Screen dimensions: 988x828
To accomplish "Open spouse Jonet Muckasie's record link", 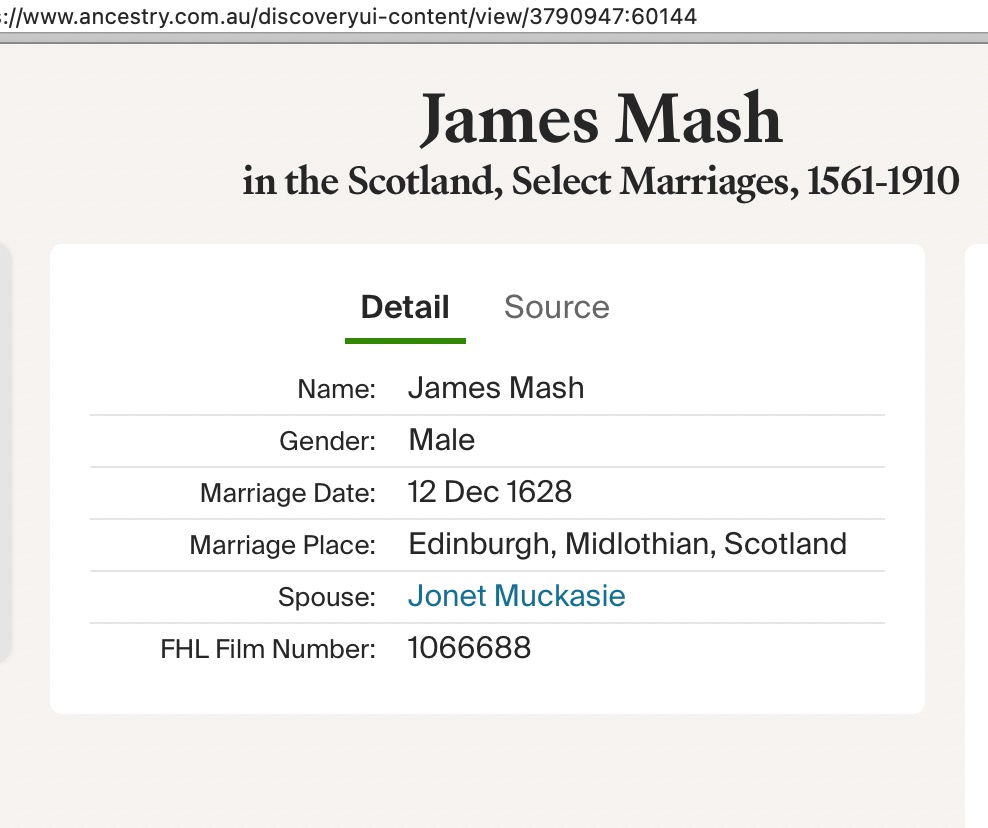I will [x=516, y=597].
